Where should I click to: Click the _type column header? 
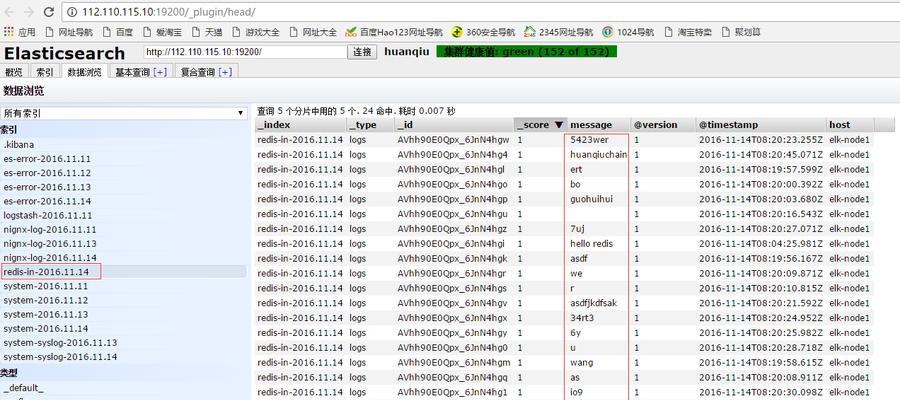[371, 125]
